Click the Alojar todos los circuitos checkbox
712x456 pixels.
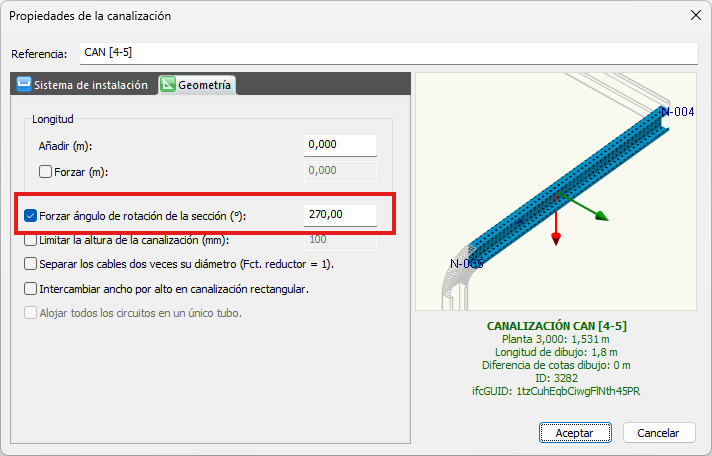[x=31, y=313]
